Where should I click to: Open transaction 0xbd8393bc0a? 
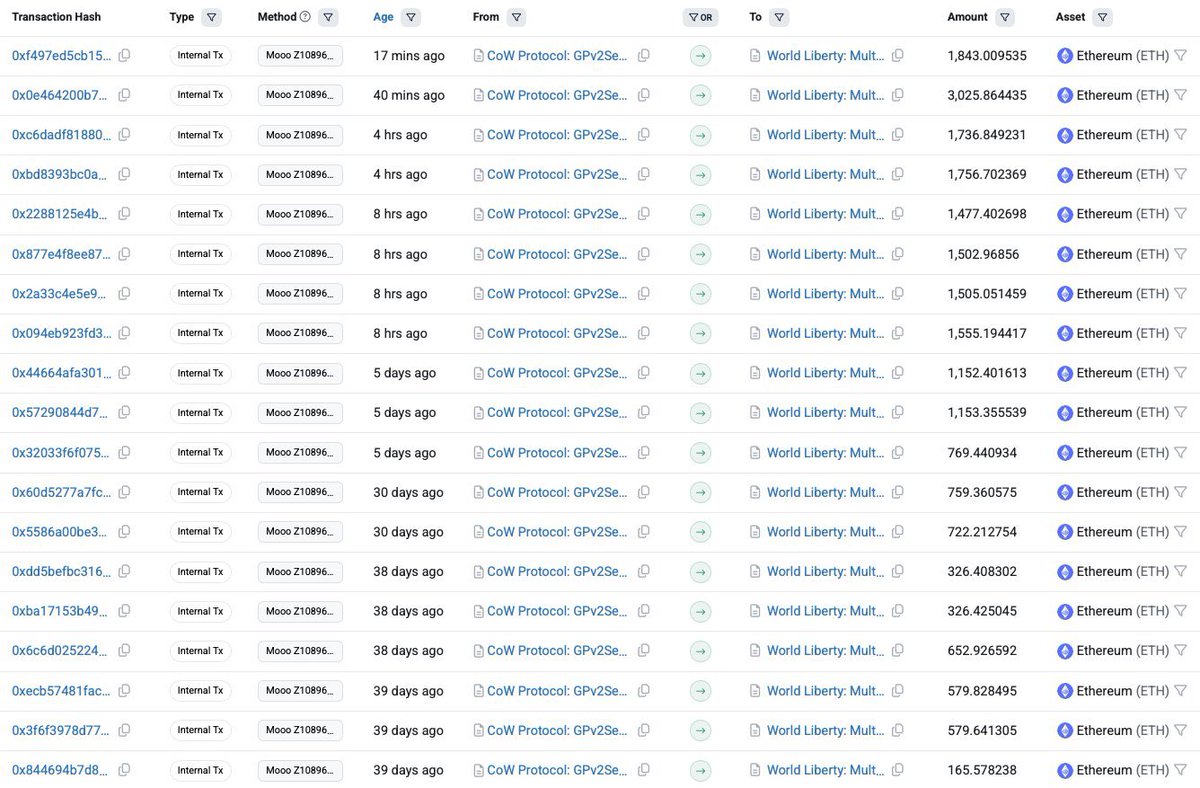(x=60, y=174)
